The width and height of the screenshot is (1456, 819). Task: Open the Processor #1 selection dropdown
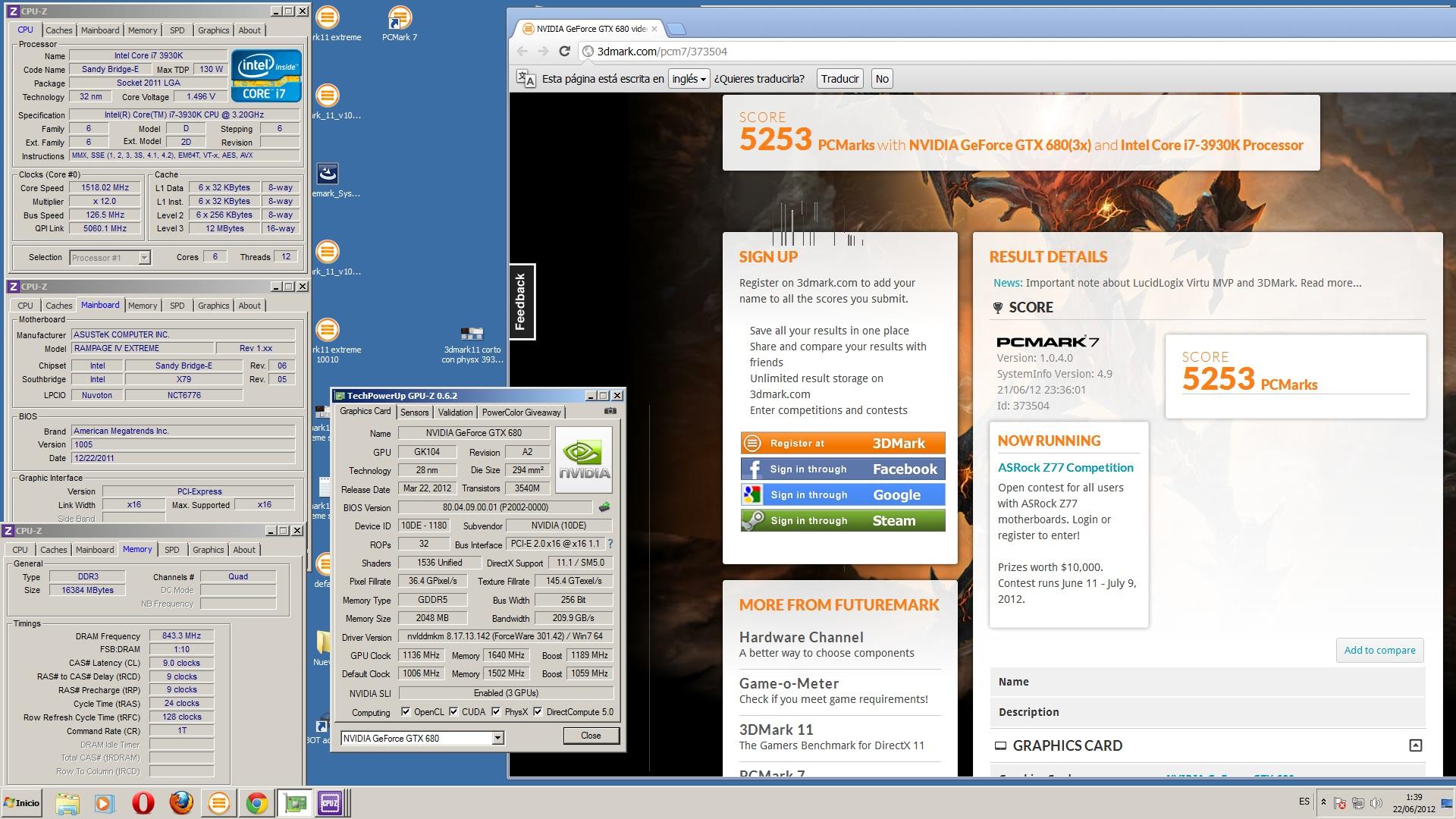point(144,258)
